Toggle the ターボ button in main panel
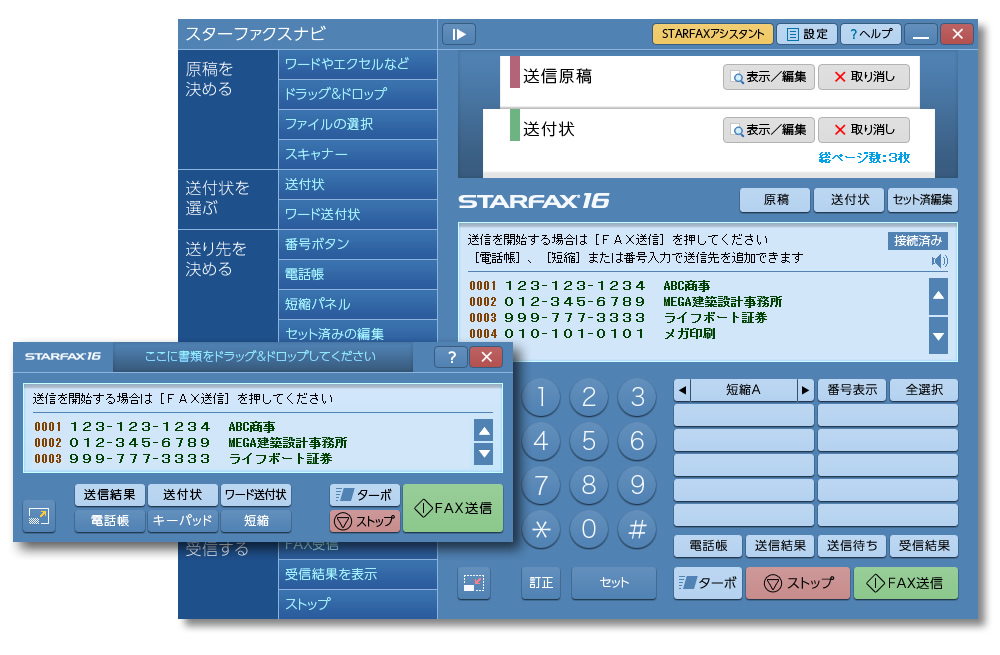 pyautogui.click(x=707, y=583)
